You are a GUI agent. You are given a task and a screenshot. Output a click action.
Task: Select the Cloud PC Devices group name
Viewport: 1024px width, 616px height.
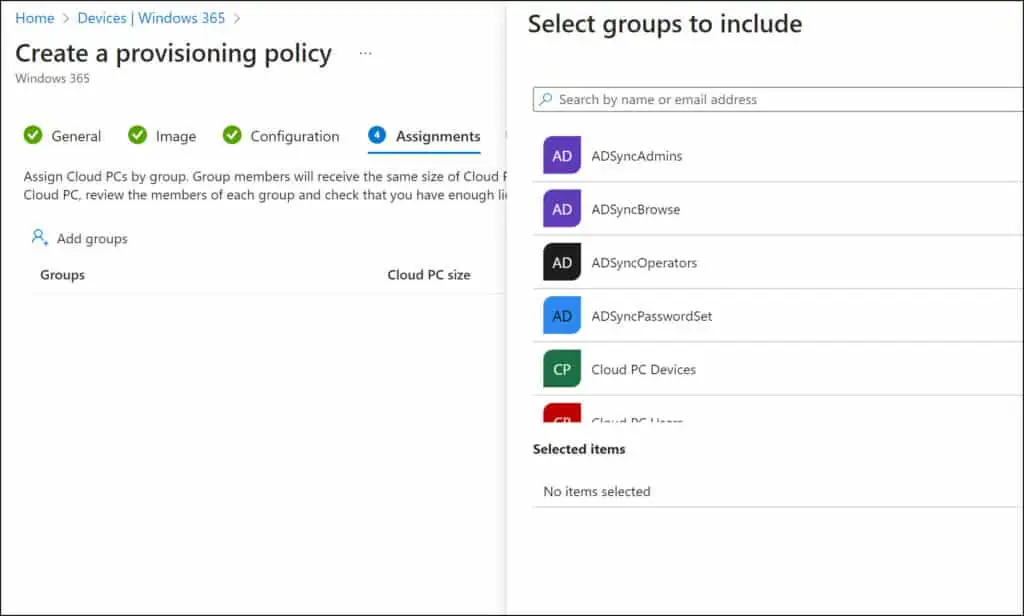coord(643,370)
